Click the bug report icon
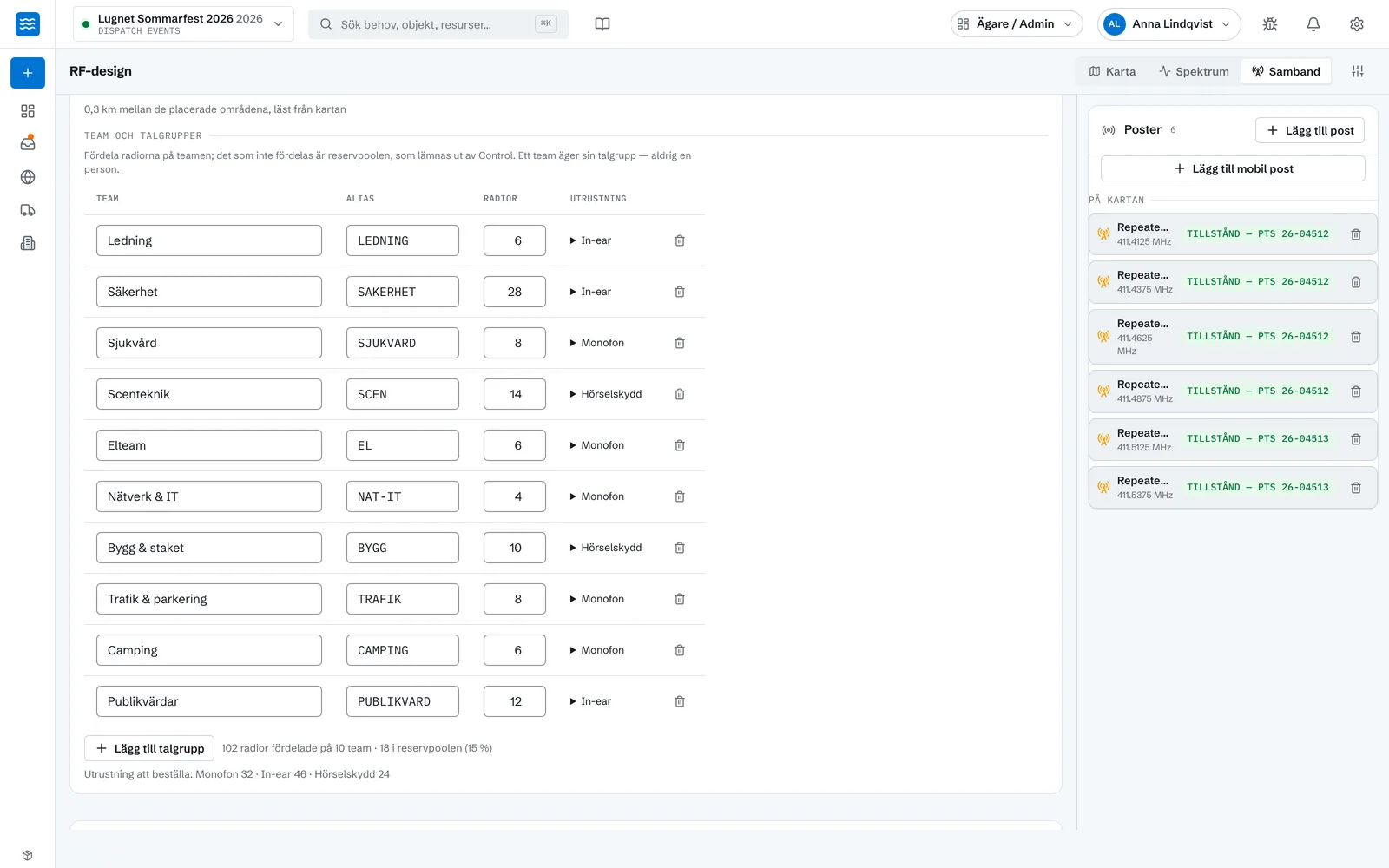1389x868 pixels. [1270, 24]
